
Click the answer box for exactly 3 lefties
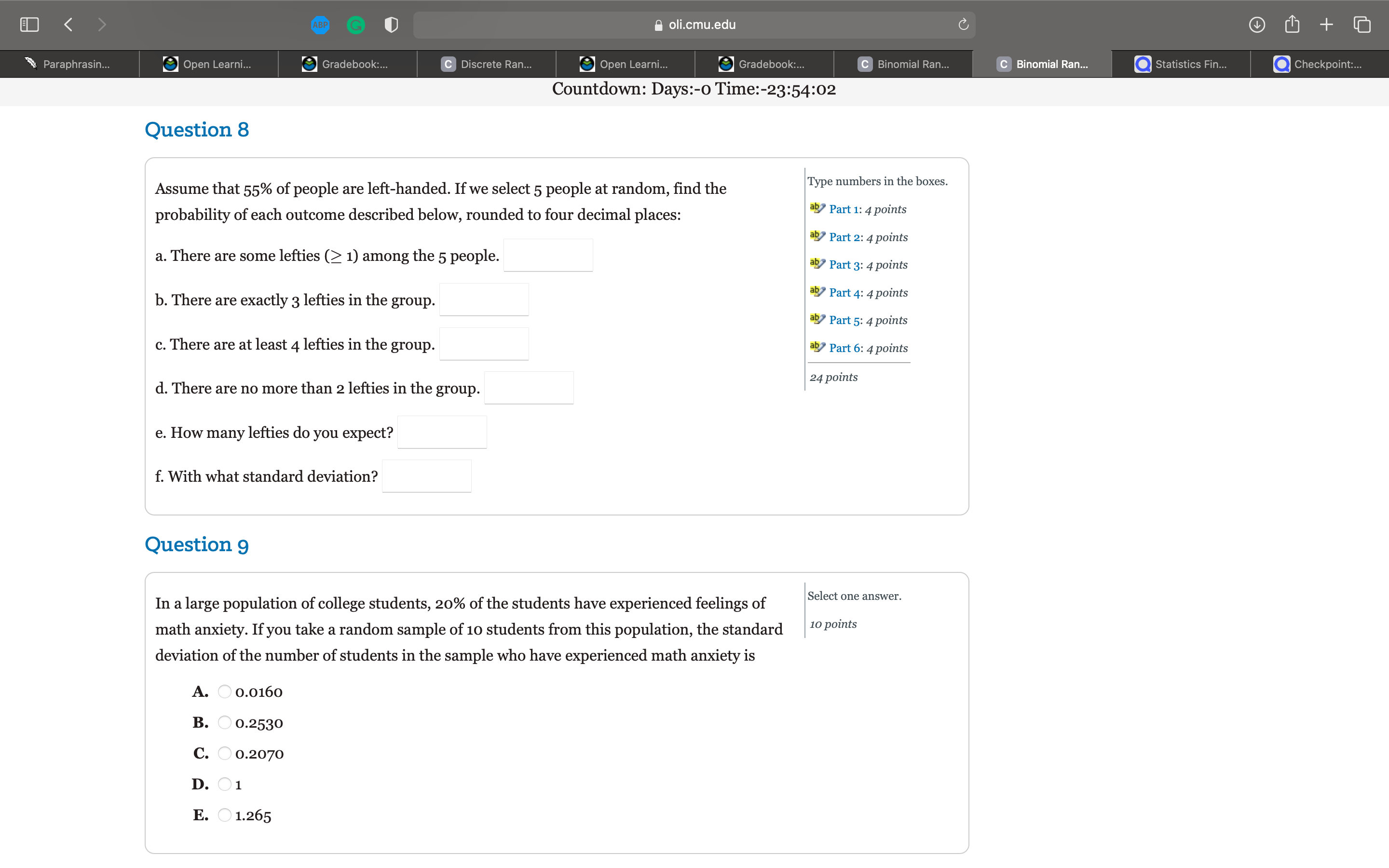pos(483,299)
